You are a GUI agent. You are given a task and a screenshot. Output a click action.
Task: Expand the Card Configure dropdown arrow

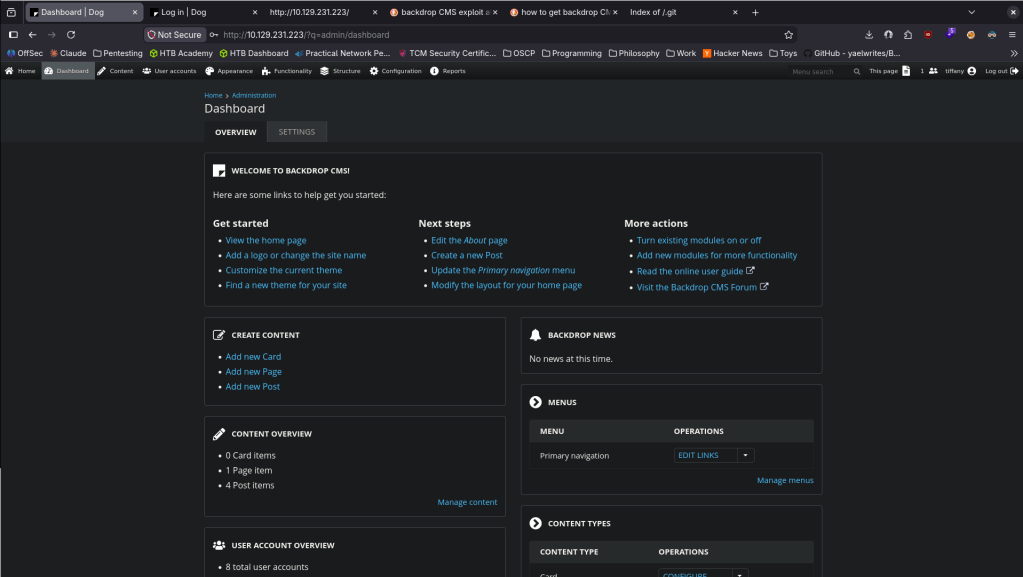740,574
